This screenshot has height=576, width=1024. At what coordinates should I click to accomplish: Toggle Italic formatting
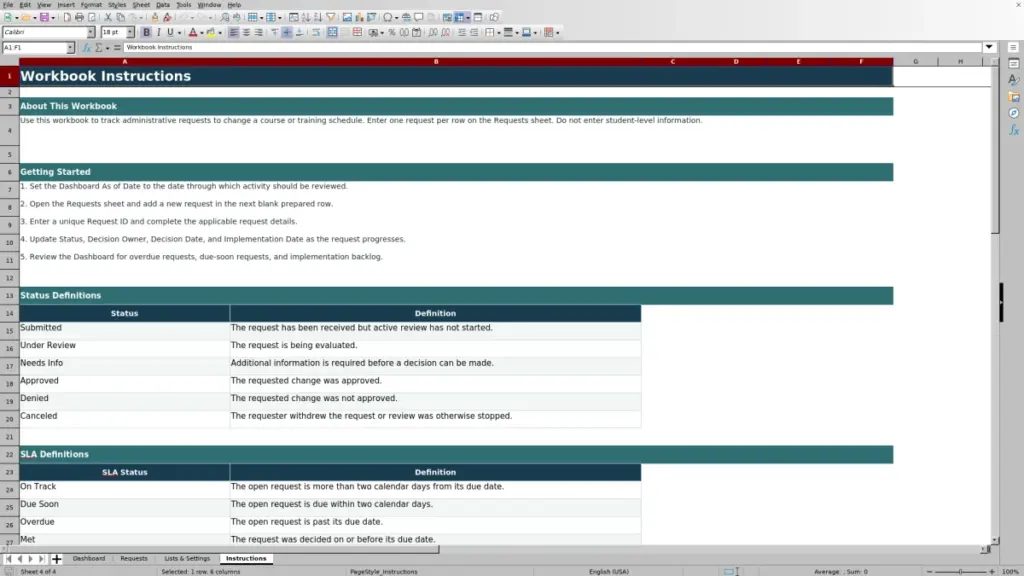[158, 32]
